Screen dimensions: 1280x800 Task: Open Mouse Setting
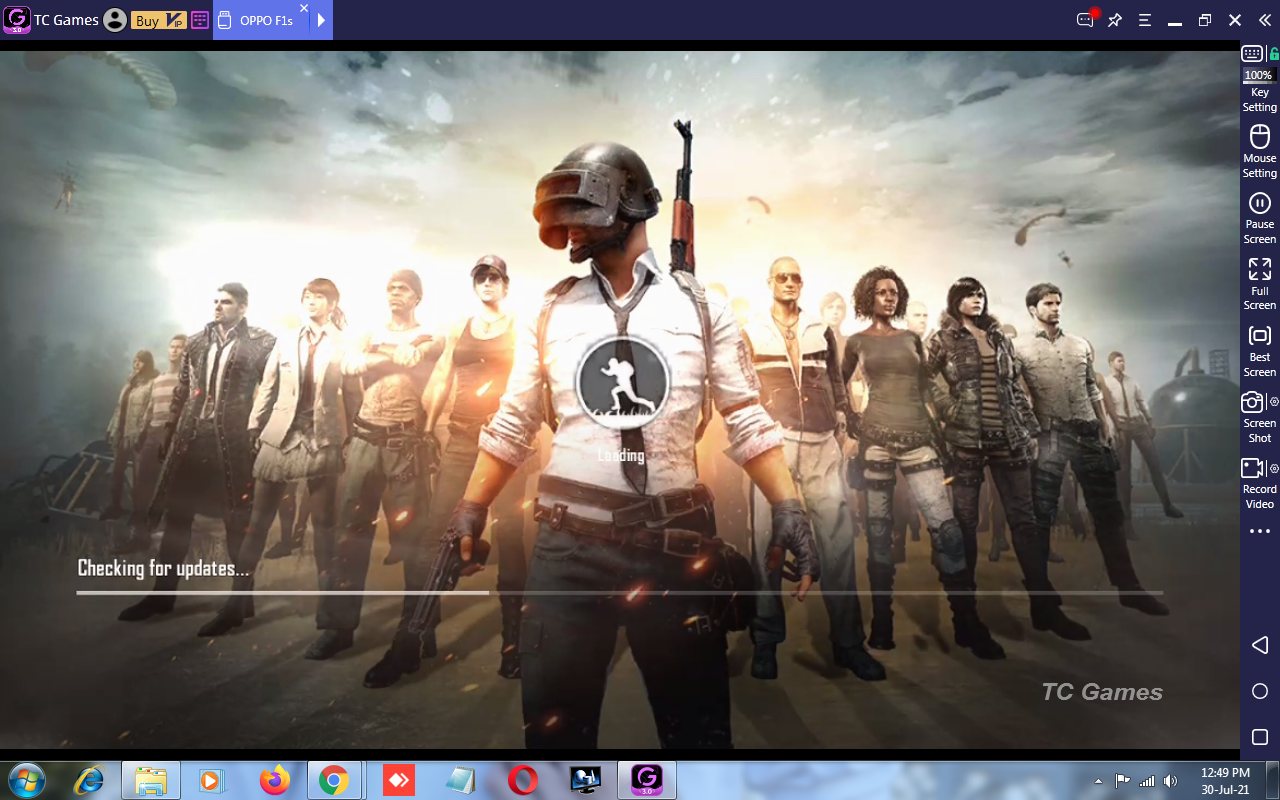(x=1259, y=151)
